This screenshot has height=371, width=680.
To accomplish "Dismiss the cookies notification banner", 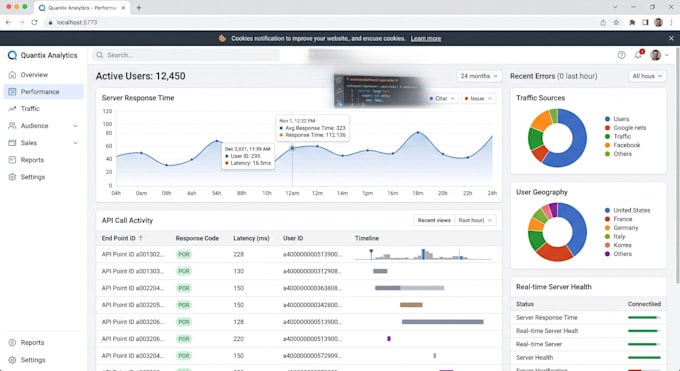I will pos(671,38).
